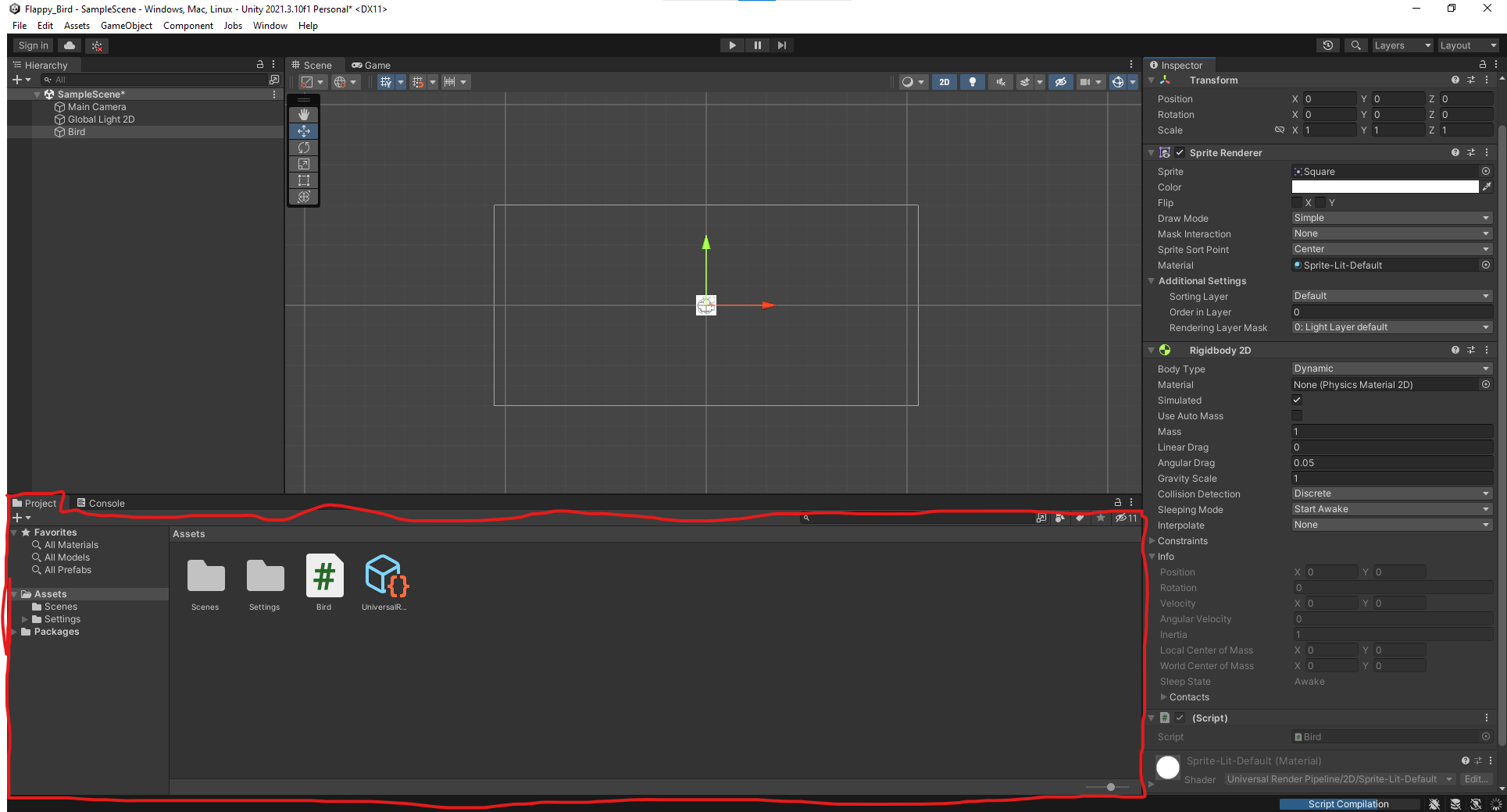Image resolution: width=1507 pixels, height=812 pixels.
Task: Select the Transform tool
Action: [x=304, y=197]
